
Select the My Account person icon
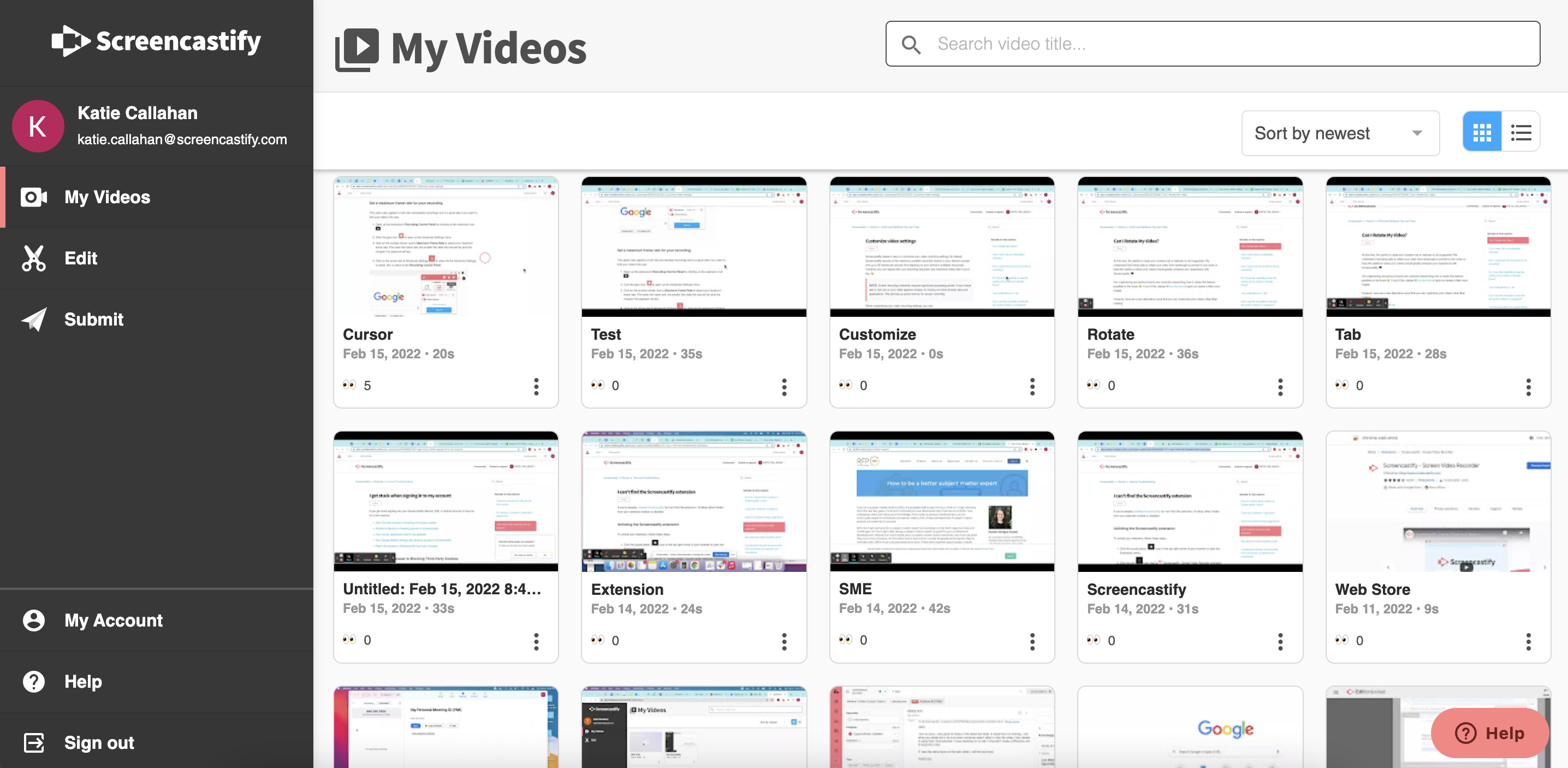point(34,621)
